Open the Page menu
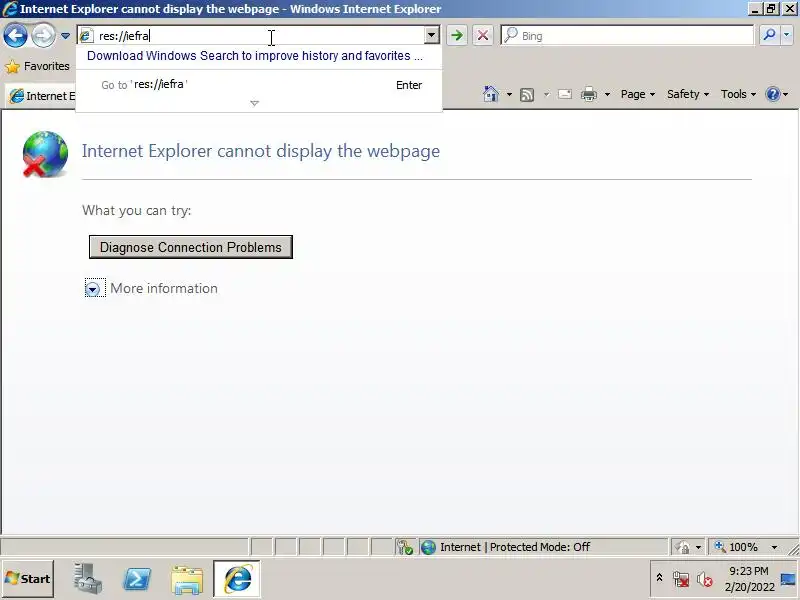The image size is (800, 600). 638,94
